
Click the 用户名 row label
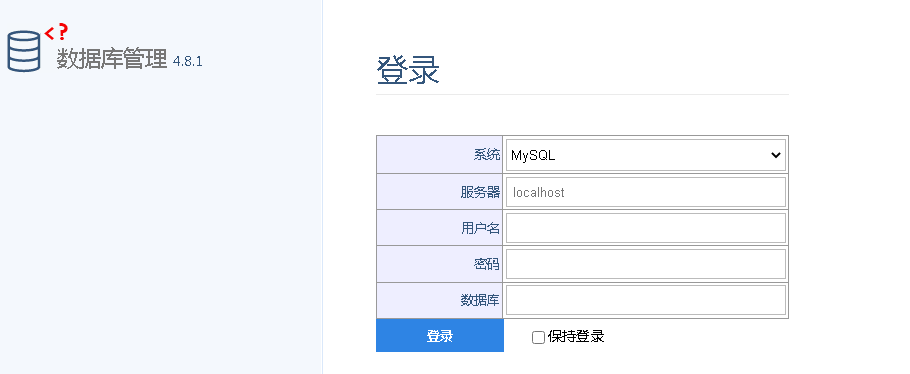[480, 229]
